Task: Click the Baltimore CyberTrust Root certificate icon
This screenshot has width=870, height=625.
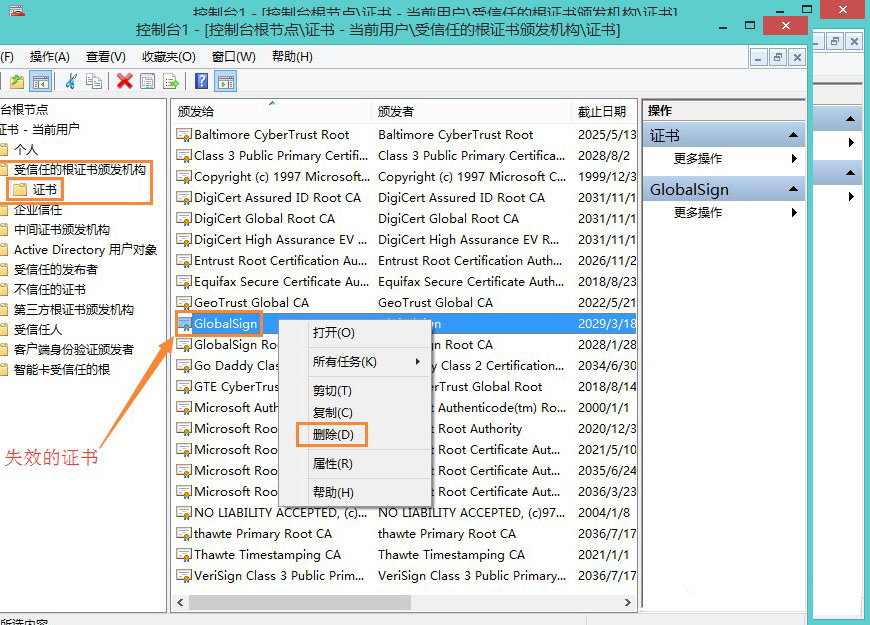Action: [x=184, y=135]
